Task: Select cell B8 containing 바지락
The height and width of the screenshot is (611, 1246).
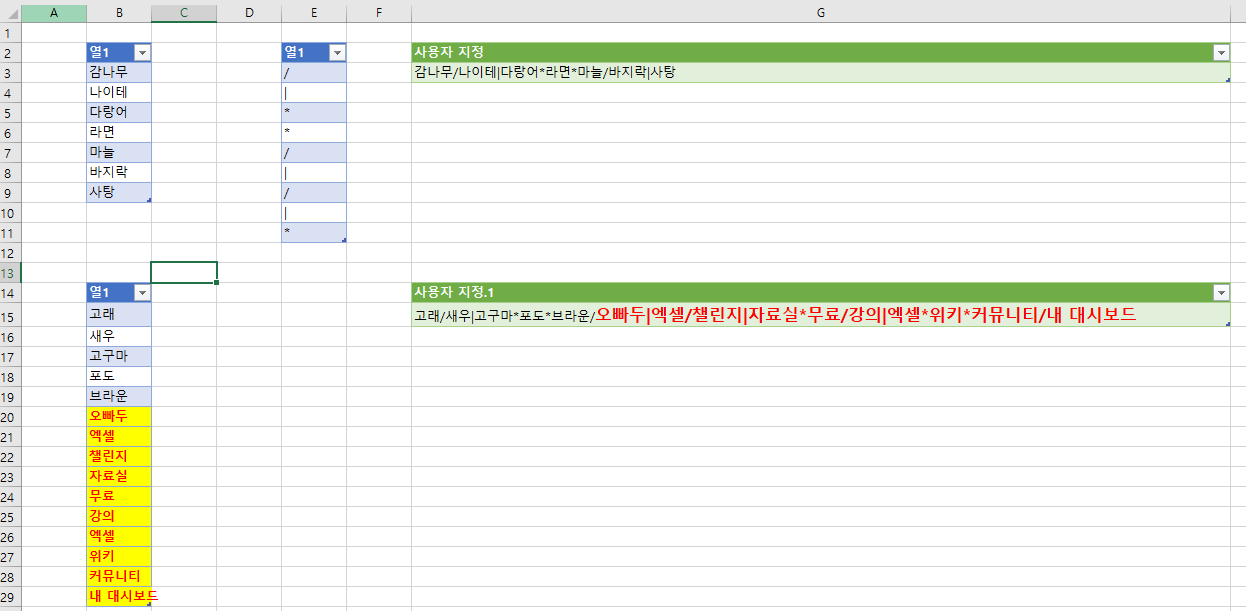Action: [x=118, y=172]
